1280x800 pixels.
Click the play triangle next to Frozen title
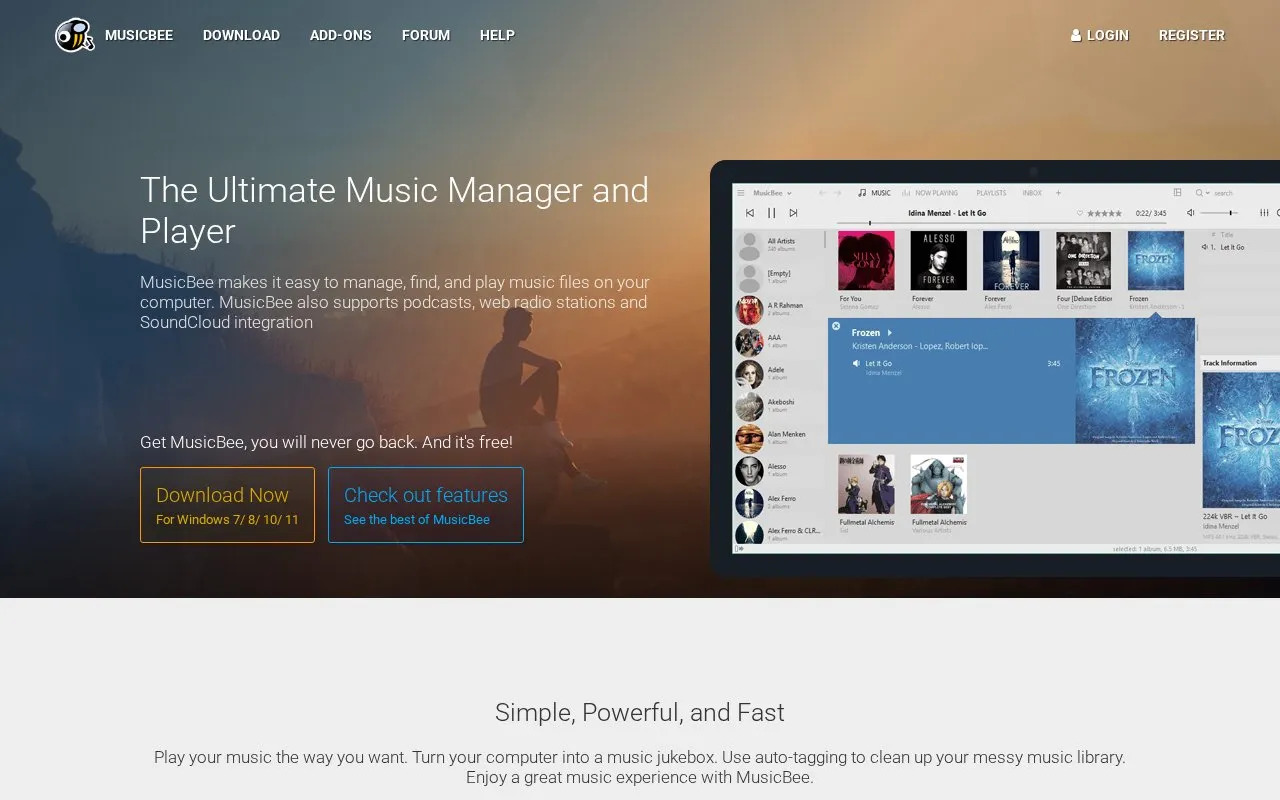(x=889, y=333)
